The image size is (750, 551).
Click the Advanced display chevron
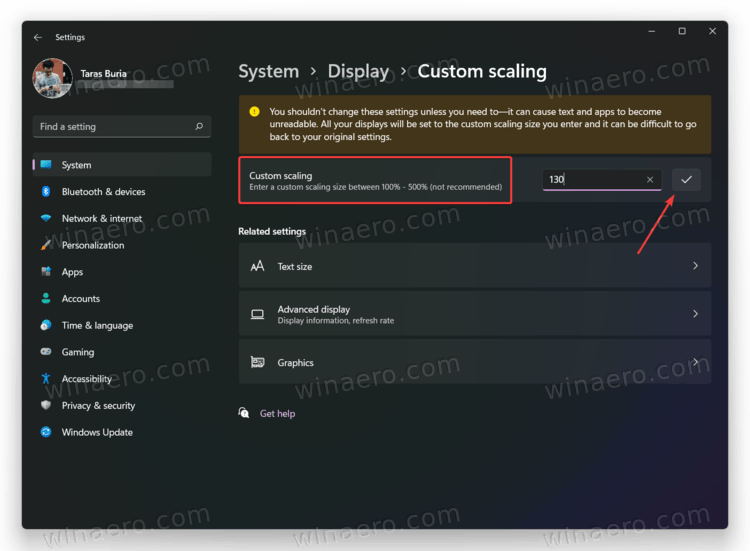[x=695, y=314]
